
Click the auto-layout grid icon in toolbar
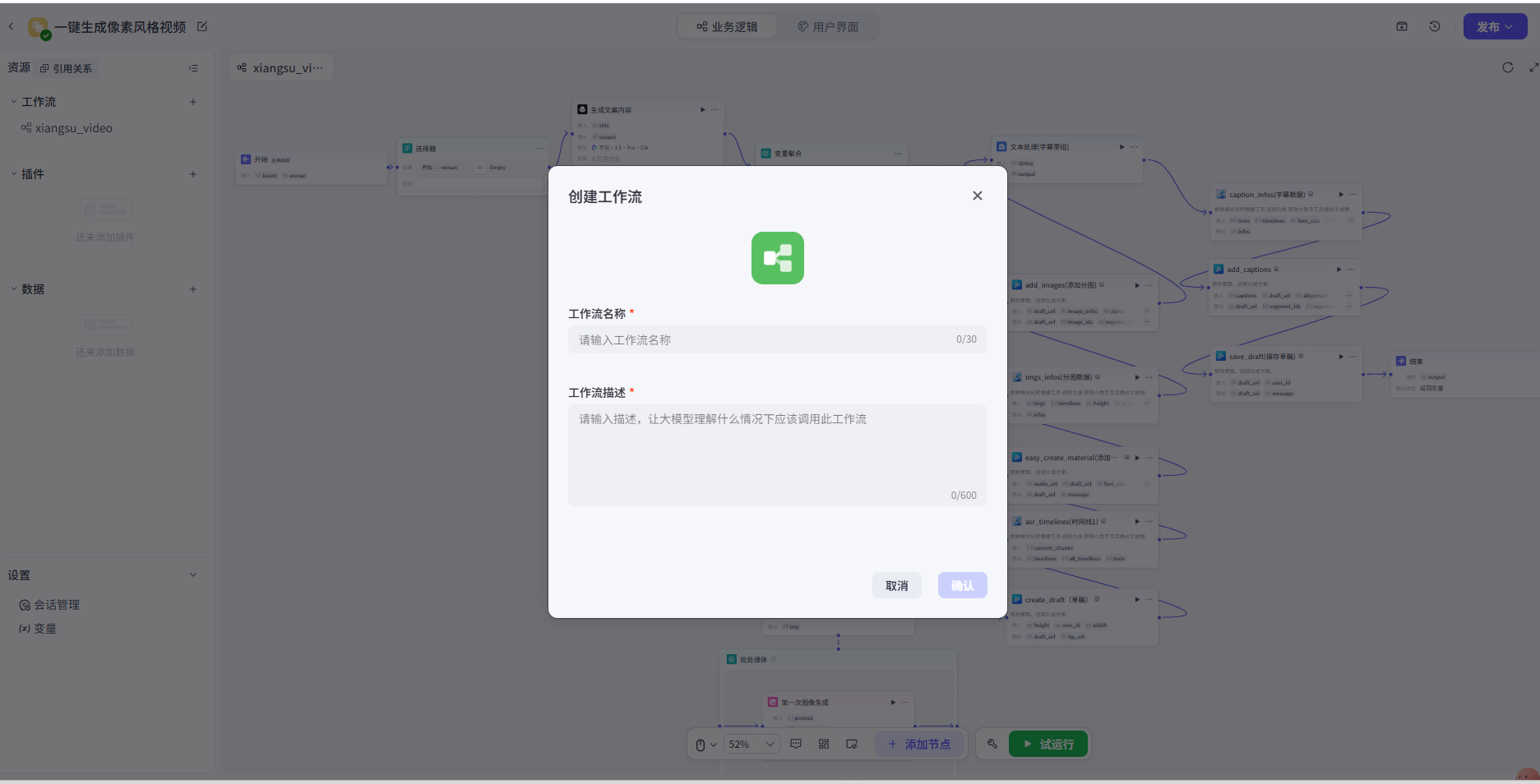pos(824,744)
